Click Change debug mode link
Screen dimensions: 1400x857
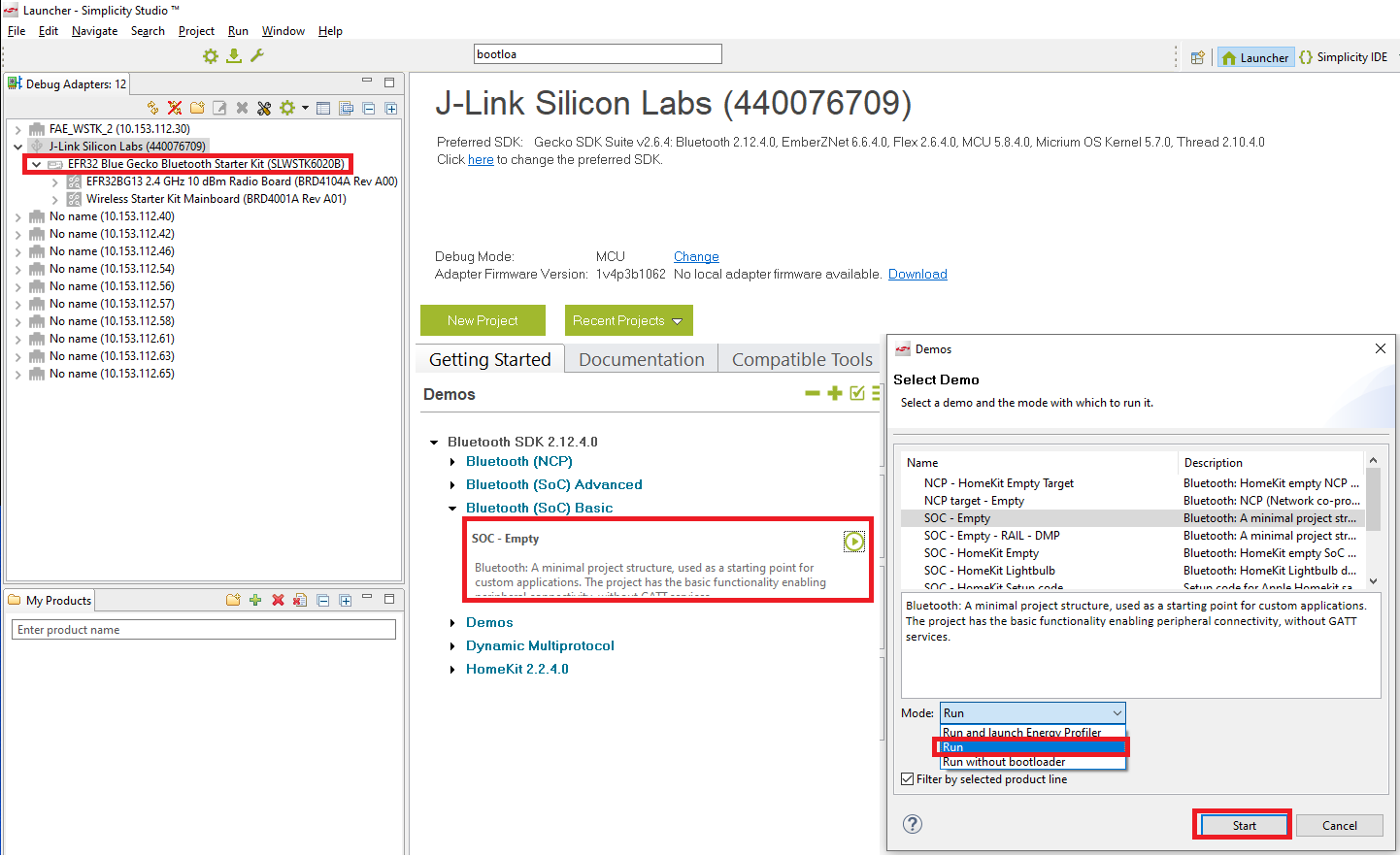click(x=696, y=257)
